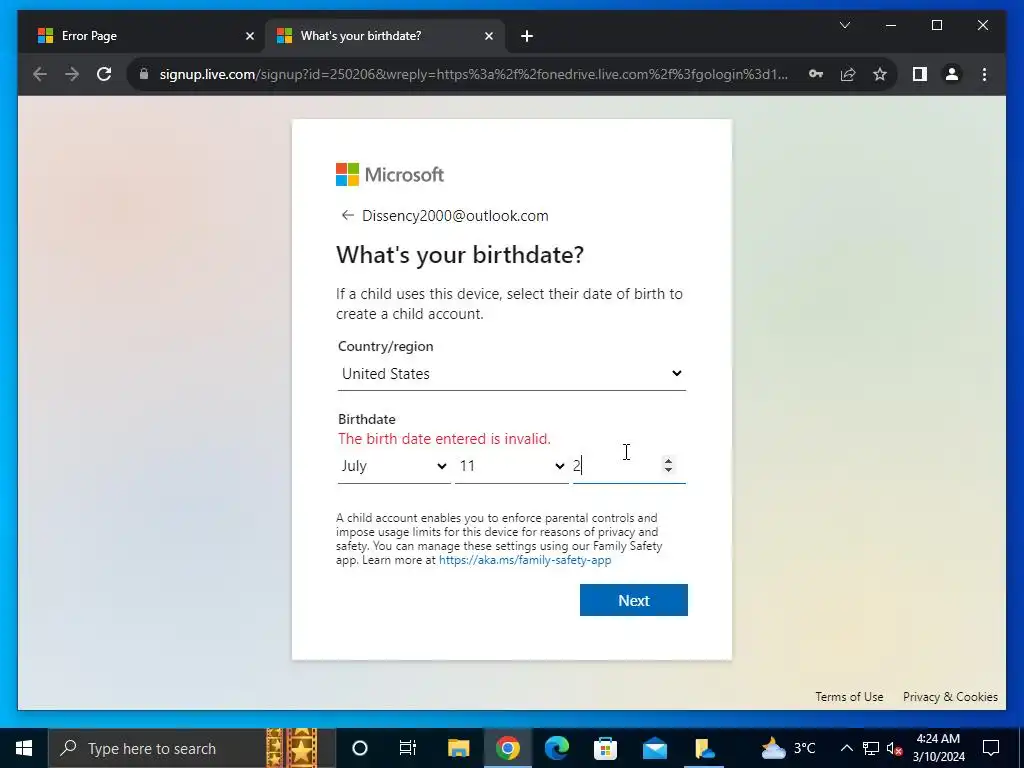Open the OneDrive folder taskbar icon

[703, 748]
